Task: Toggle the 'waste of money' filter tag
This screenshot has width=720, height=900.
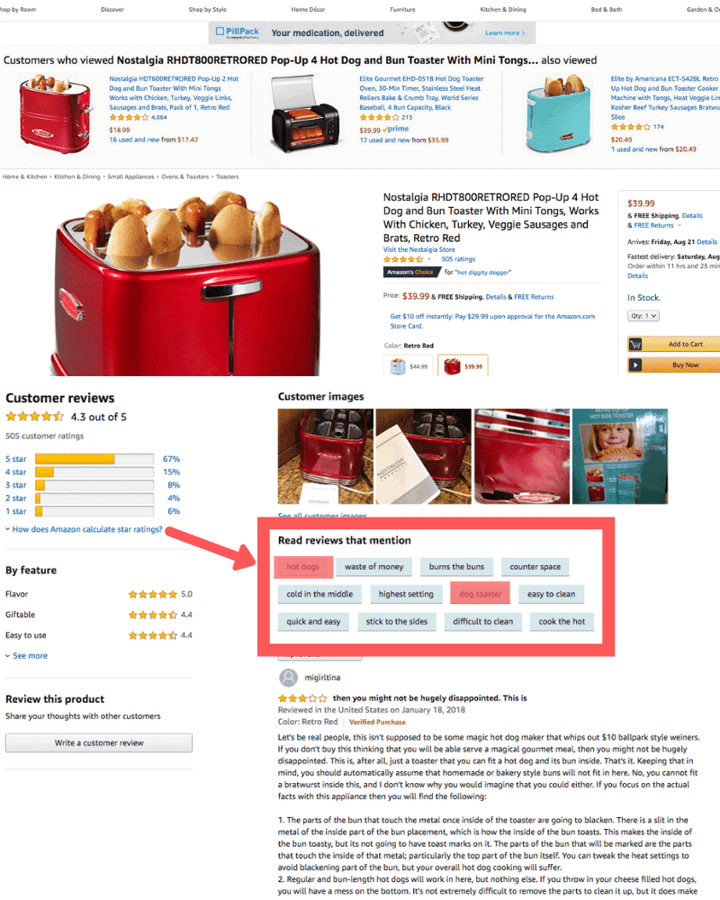Action: (x=374, y=567)
